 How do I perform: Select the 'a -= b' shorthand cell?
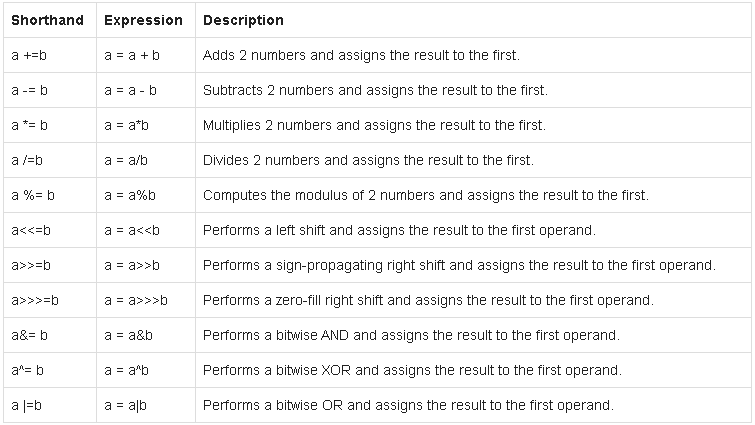point(30,90)
